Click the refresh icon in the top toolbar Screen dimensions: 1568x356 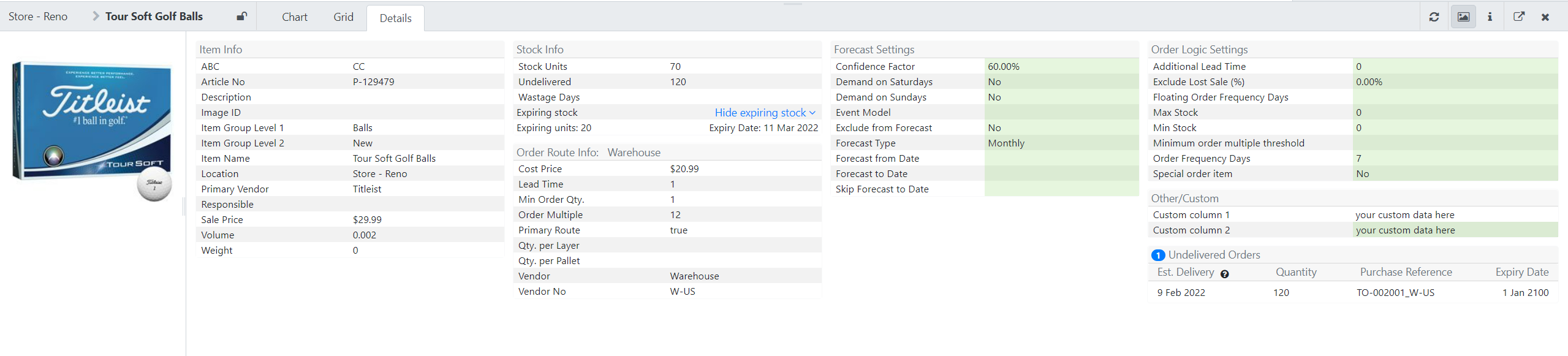coord(1434,17)
